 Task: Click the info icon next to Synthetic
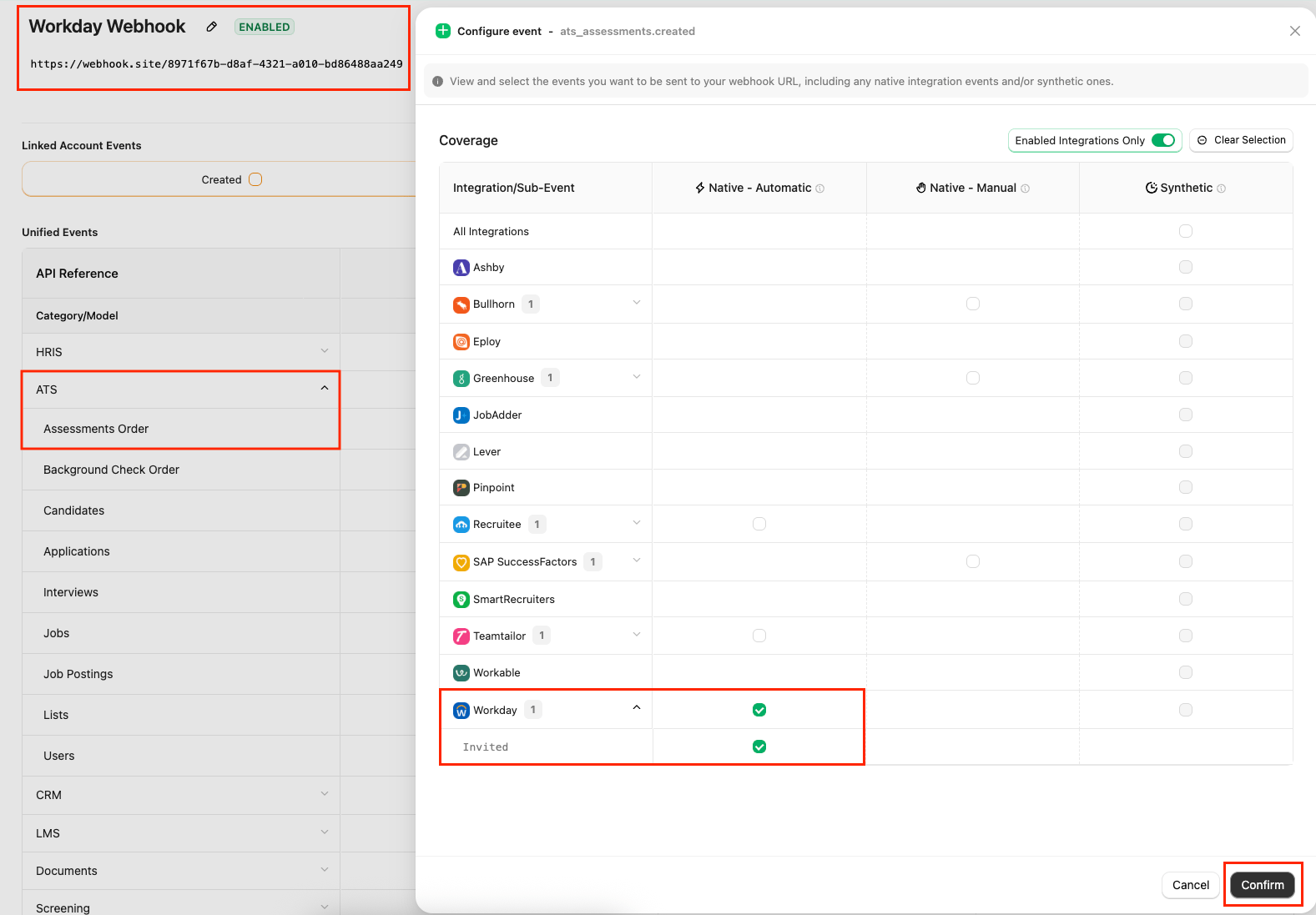[x=1221, y=189]
